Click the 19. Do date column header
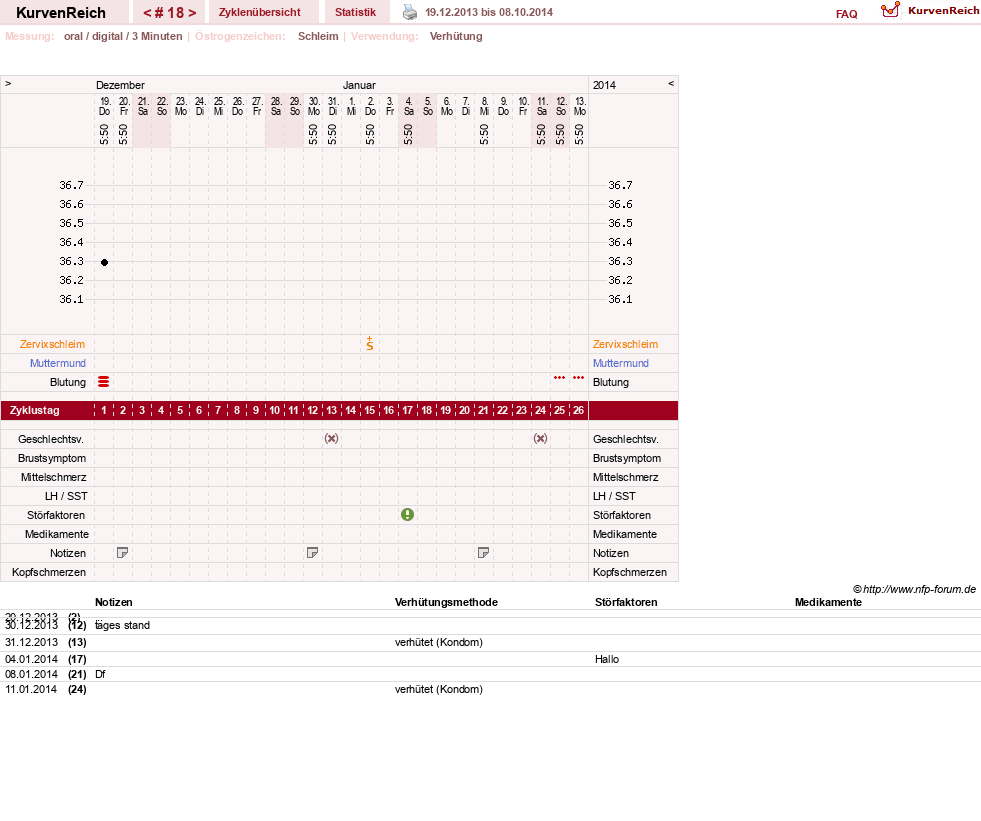Screen dimensions: 981x821 [x=104, y=106]
